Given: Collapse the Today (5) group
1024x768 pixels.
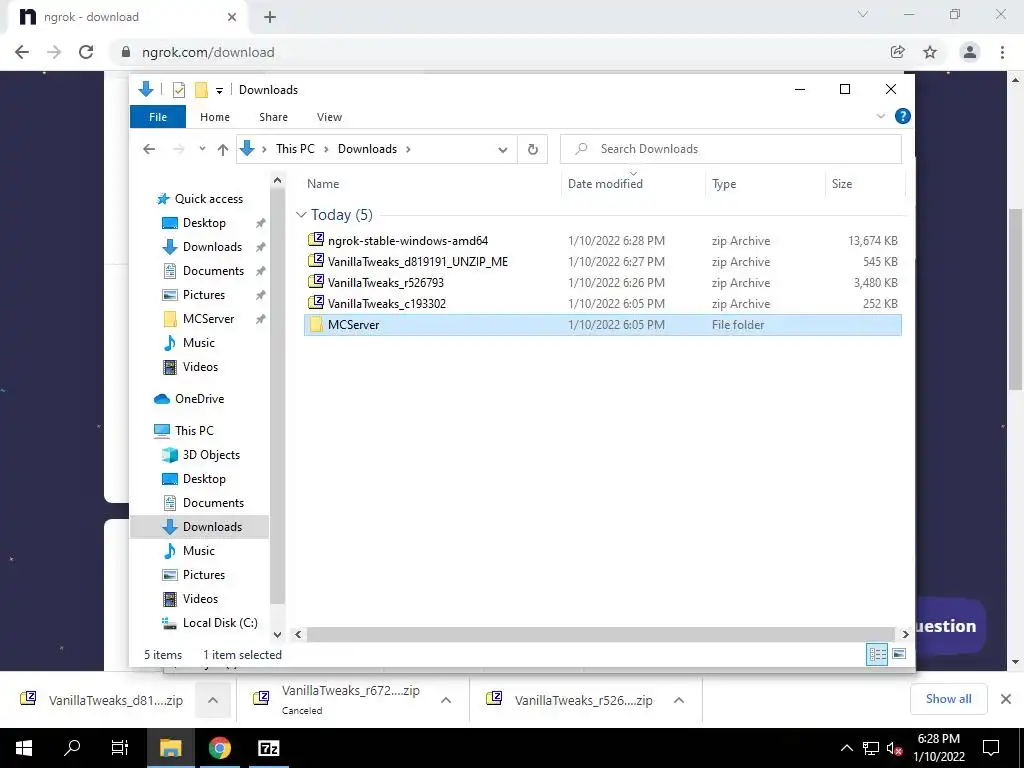Looking at the screenshot, I should click(x=301, y=215).
